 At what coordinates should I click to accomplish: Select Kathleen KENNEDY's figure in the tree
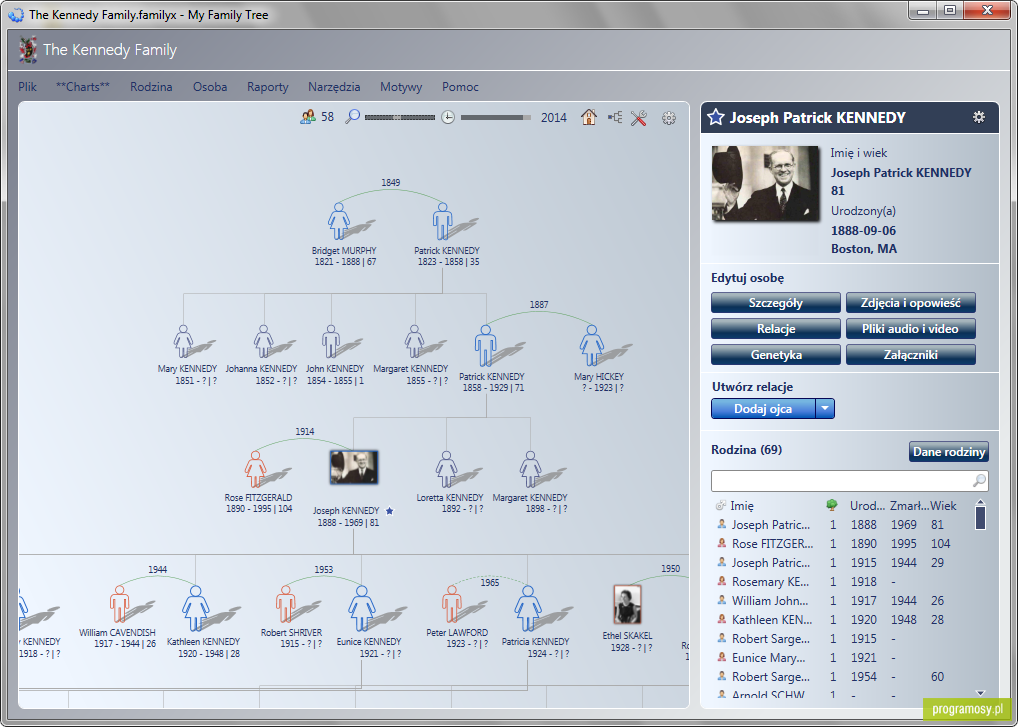pyautogui.click(x=195, y=608)
